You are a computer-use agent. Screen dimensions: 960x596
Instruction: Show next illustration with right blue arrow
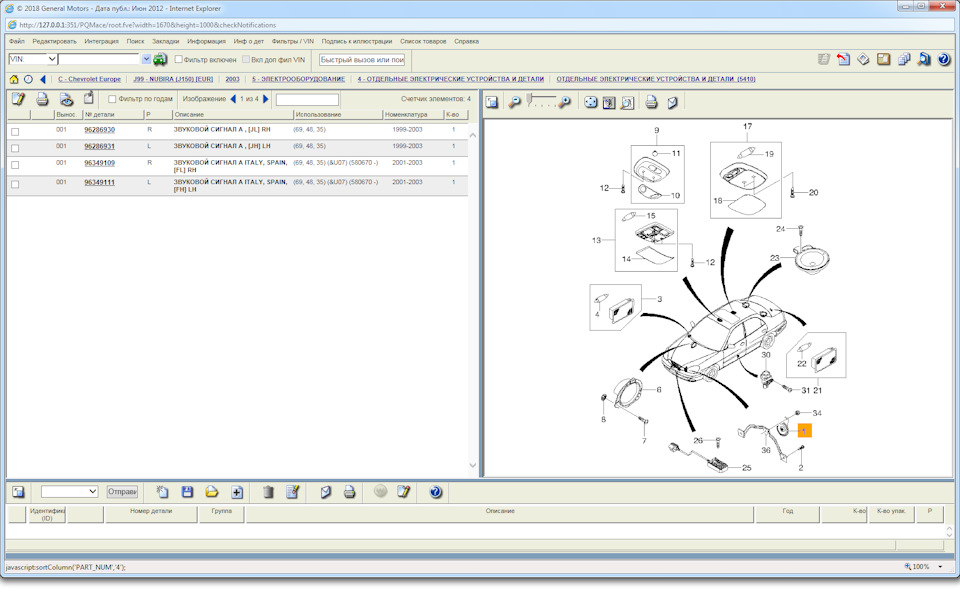pos(266,99)
